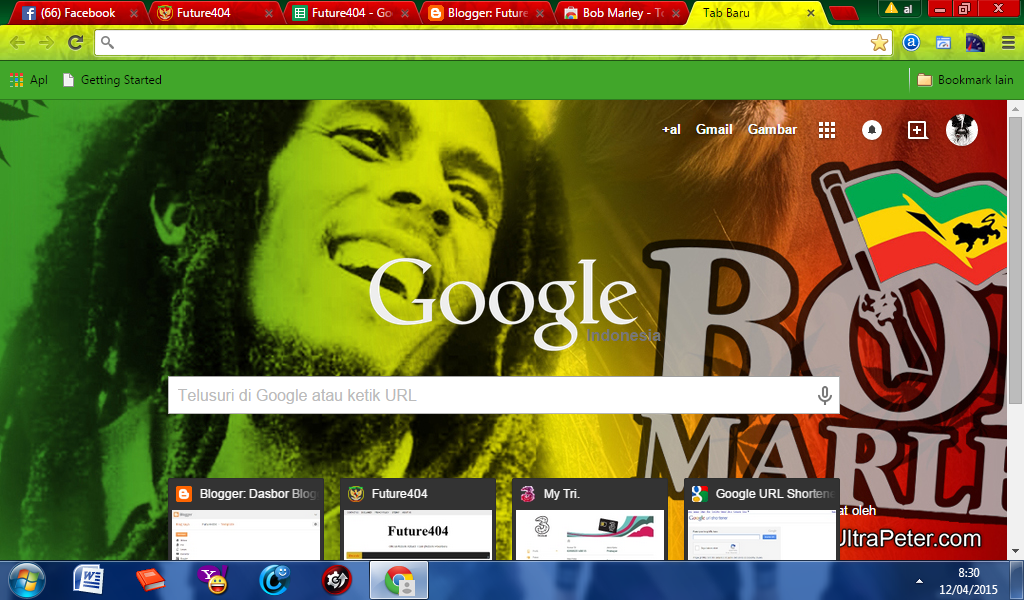
Task: Expand the Bookmark lain folder
Action: click(965, 80)
